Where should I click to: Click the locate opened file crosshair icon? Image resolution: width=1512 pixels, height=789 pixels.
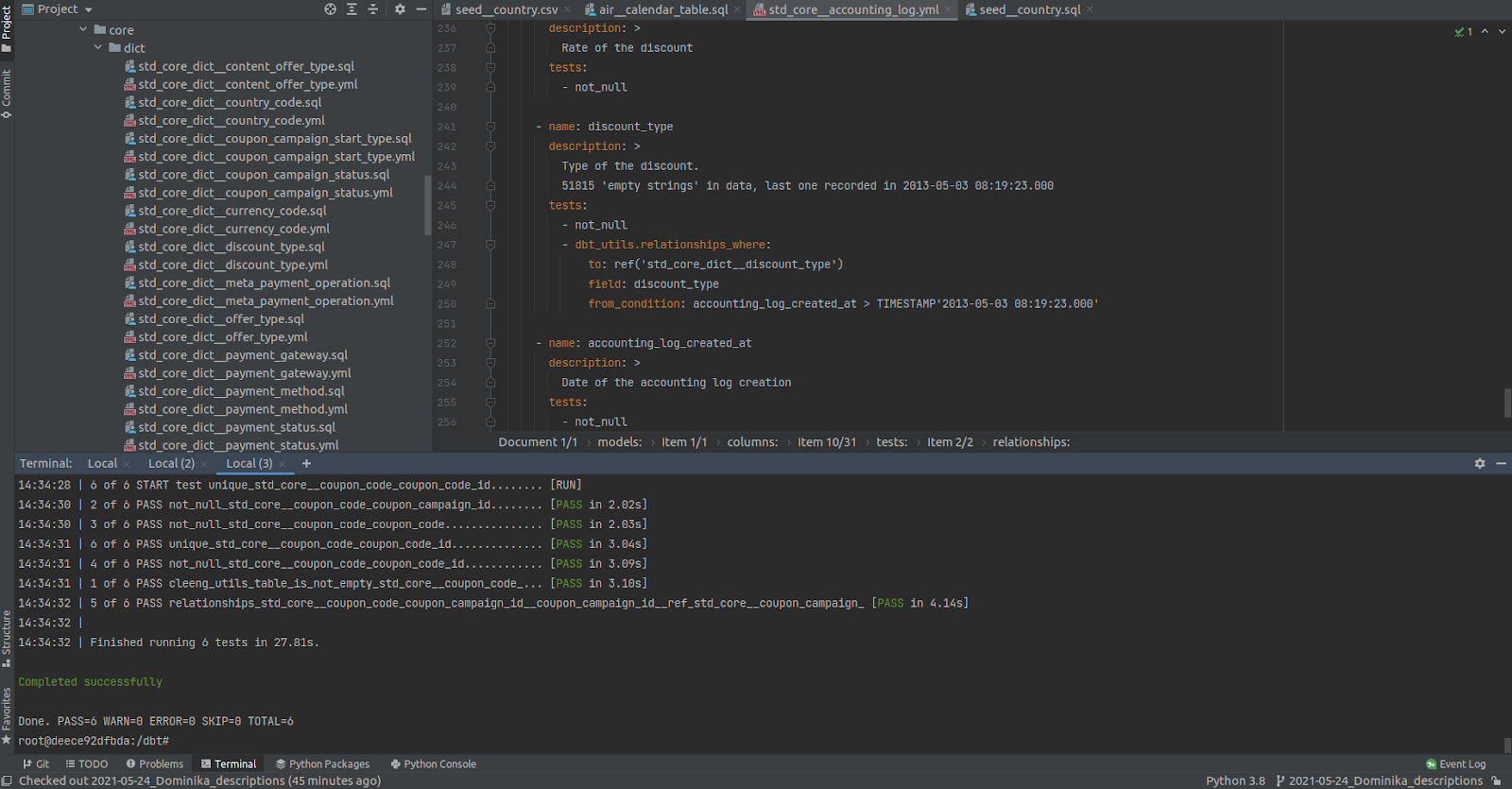point(330,9)
